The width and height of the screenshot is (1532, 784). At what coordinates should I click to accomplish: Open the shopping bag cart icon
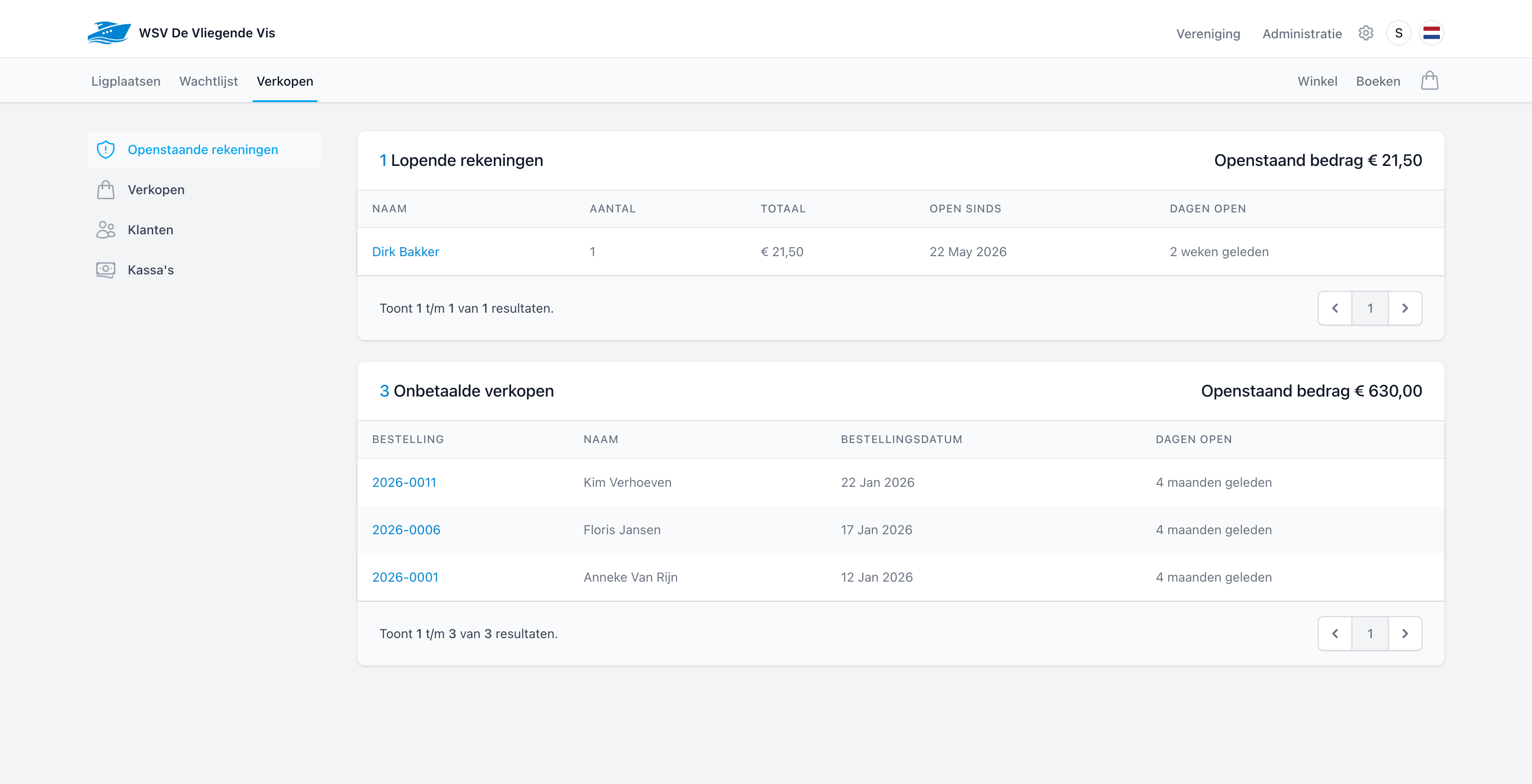pos(1429,80)
